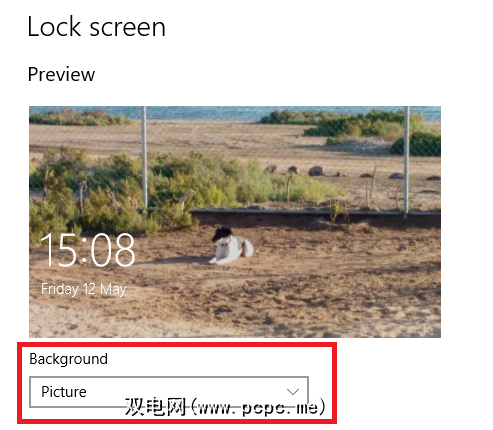Click the dark low wall behind the dog
The height and width of the screenshot is (430, 493).
[317, 218]
